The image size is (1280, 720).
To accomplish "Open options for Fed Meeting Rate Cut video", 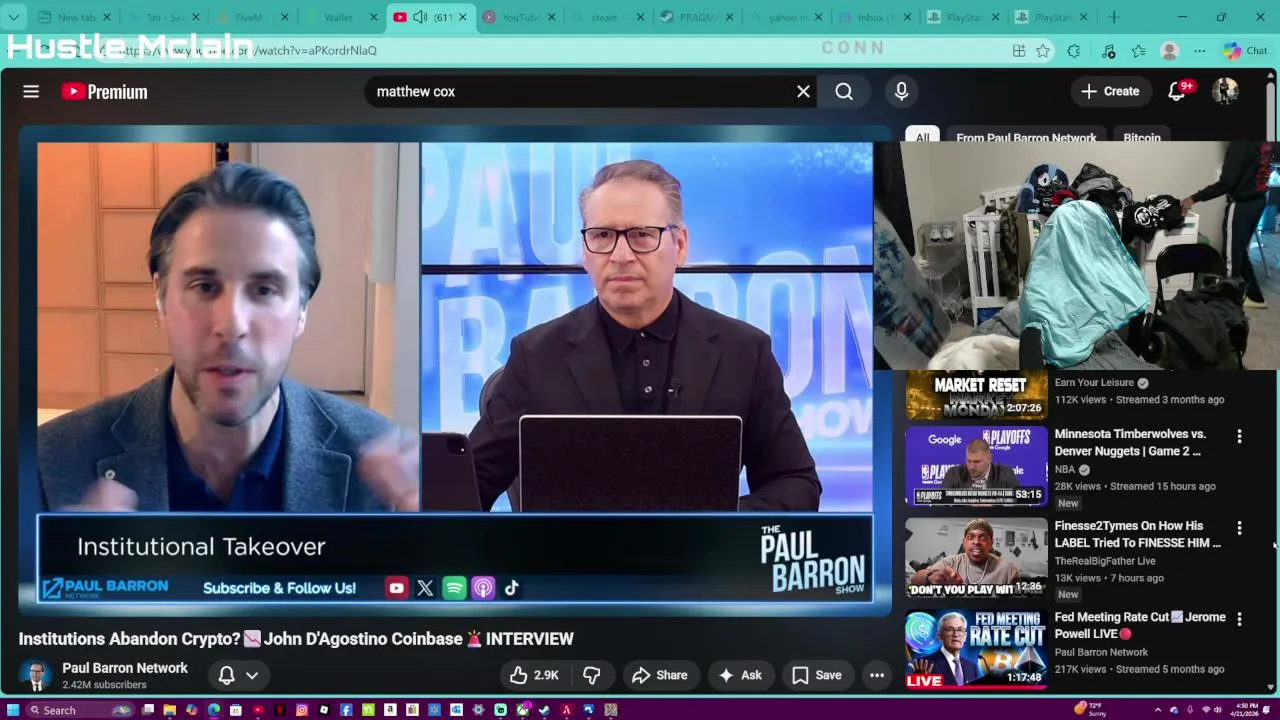I will coord(1239,620).
